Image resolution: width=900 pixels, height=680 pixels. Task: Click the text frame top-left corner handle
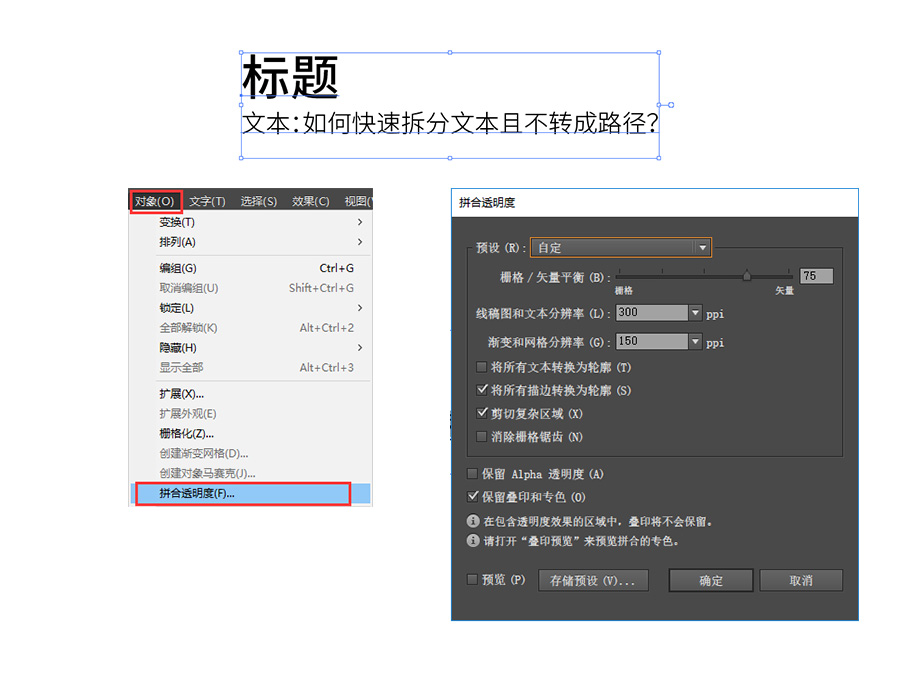(241, 53)
